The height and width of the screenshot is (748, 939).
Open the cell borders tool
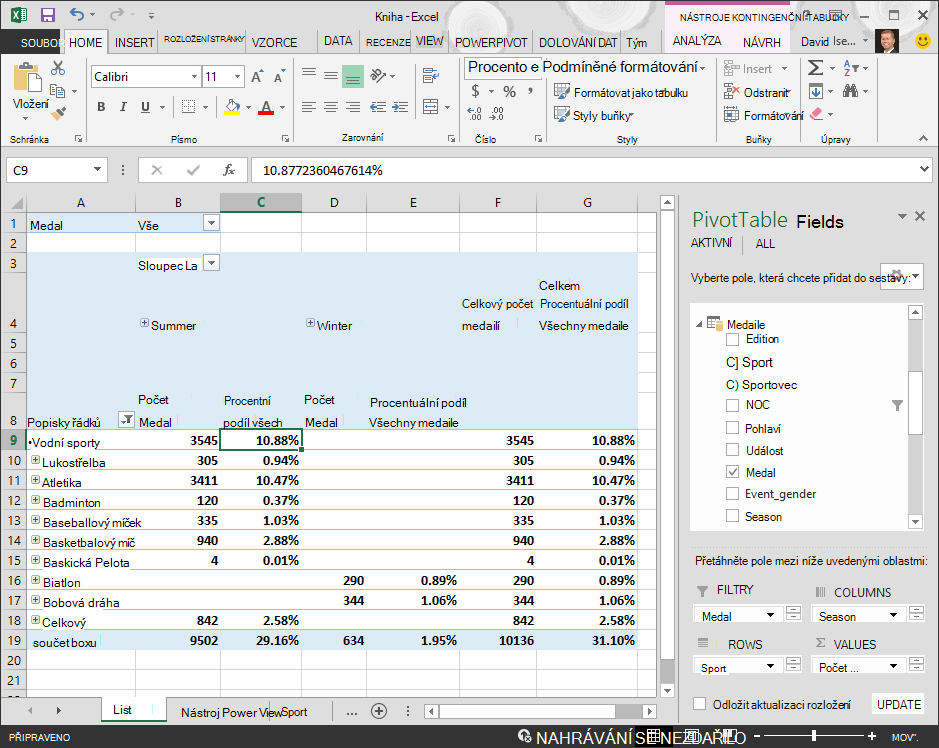[x=189, y=107]
